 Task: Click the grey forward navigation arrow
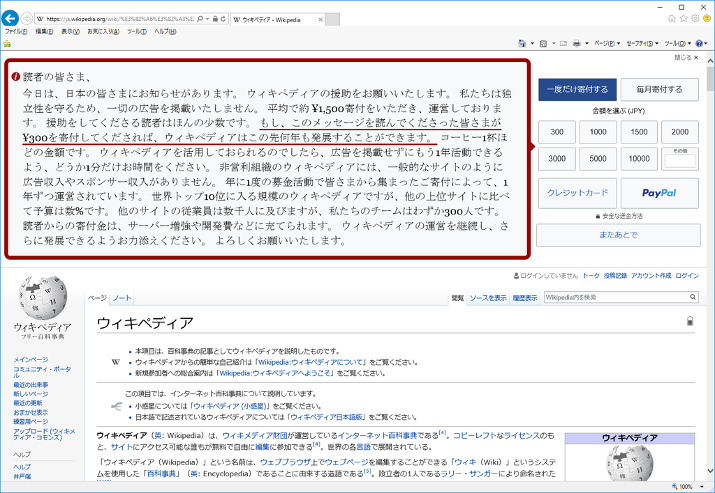point(26,19)
